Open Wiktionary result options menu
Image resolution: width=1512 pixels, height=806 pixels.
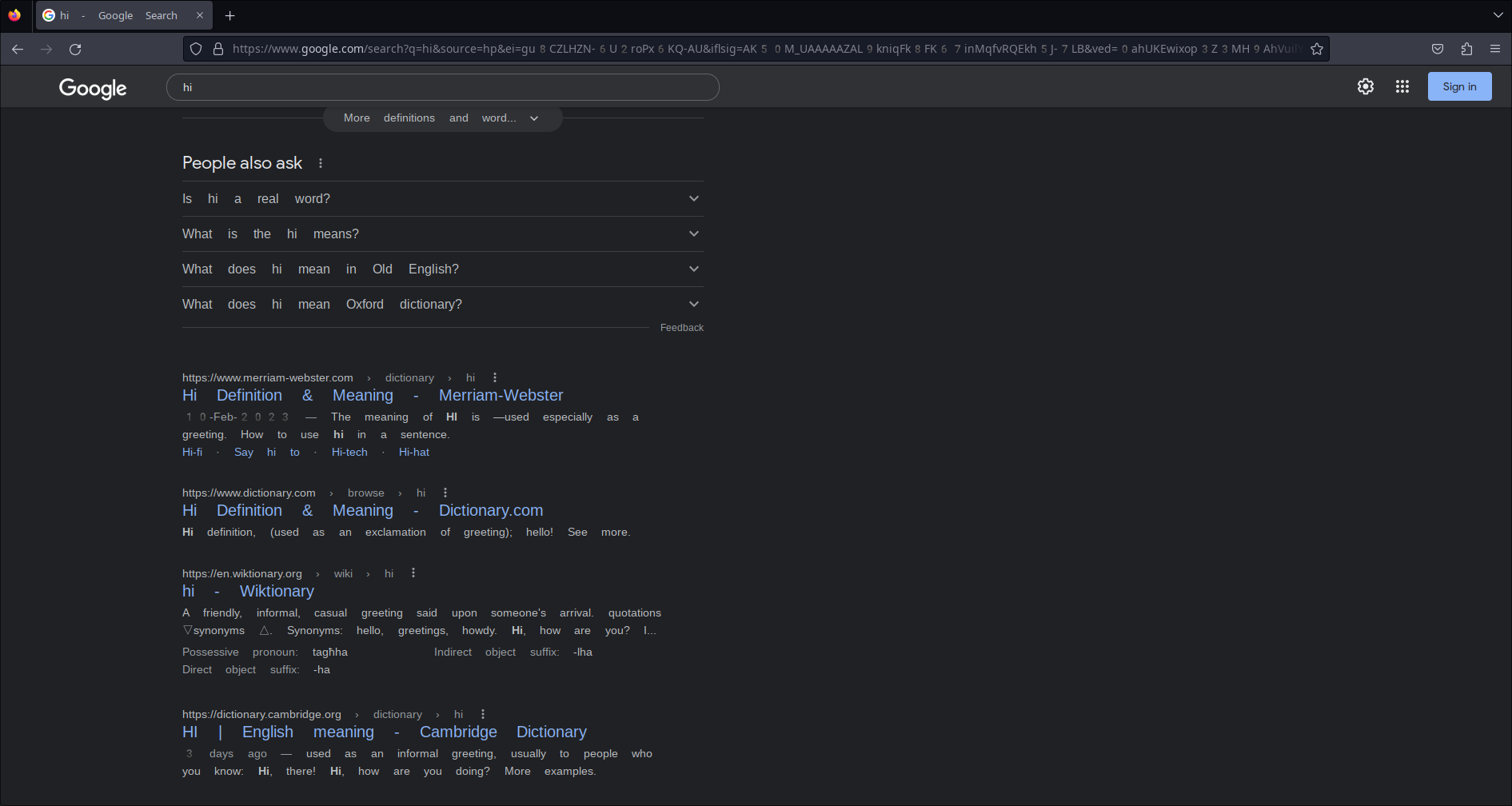tap(413, 573)
